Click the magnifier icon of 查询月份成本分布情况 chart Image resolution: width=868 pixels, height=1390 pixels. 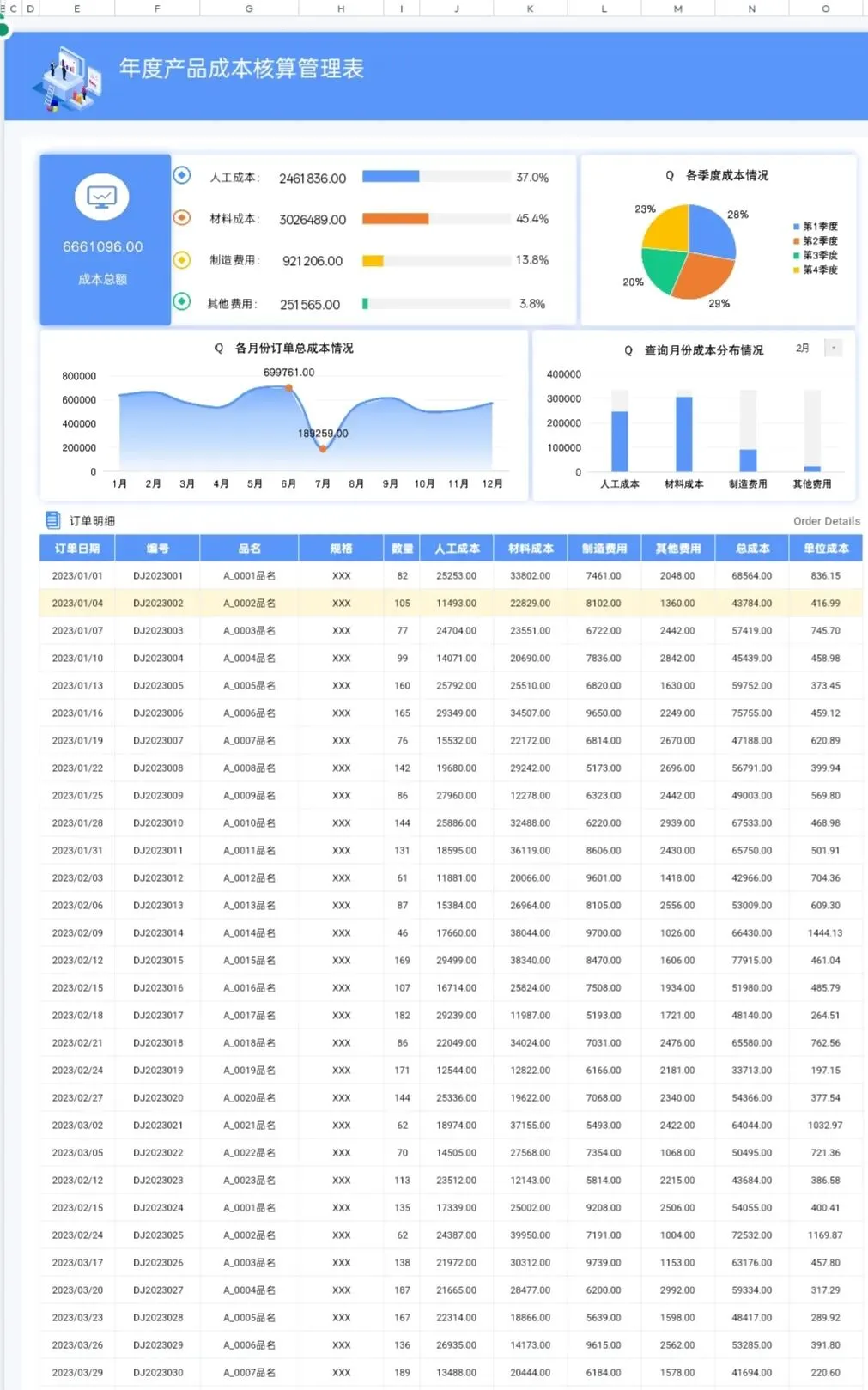coord(628,351)
